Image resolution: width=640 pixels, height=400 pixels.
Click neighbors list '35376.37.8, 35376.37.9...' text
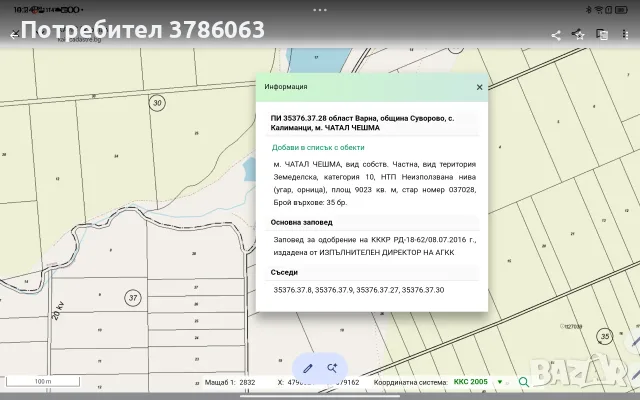(x=359, y=290)
